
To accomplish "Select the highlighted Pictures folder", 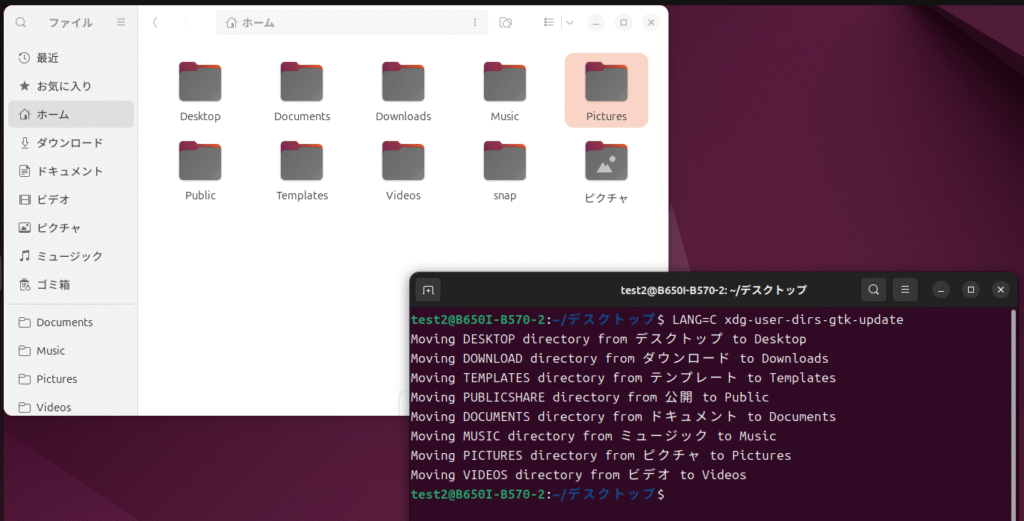I will (606, 91).
